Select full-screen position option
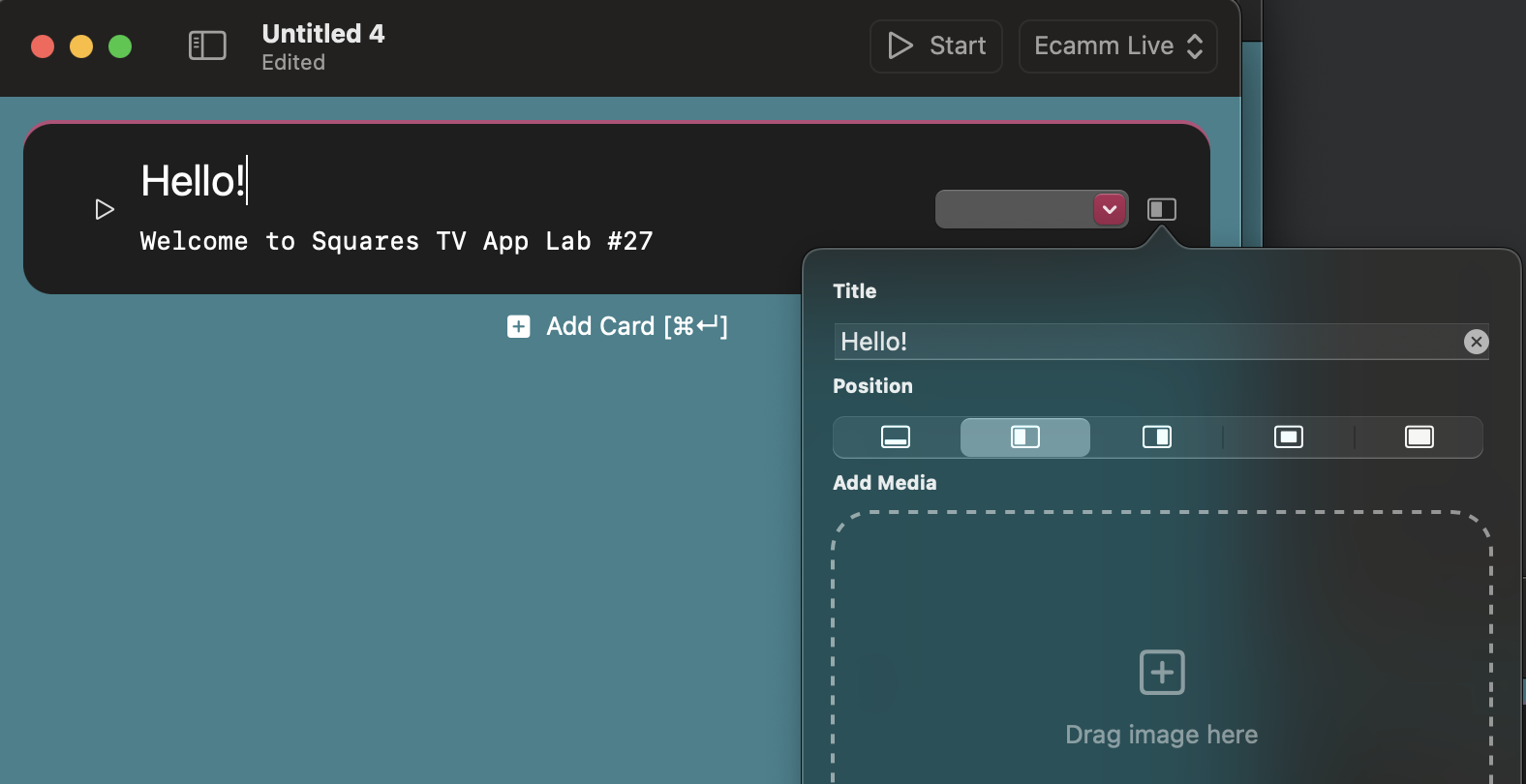 pyautogui.click(x=1419, y=437)
